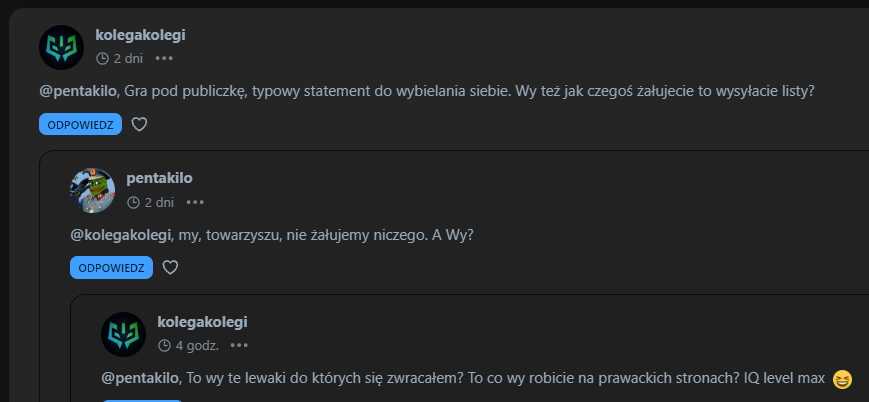
Task: Click ODPOWIEDZ under pentakilo's comment
Action: (x=111, y=268)
